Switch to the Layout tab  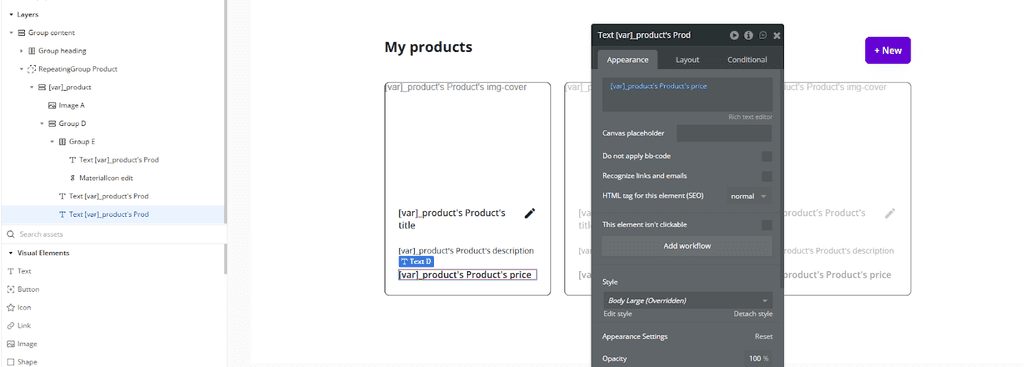[x=687, y=59]
